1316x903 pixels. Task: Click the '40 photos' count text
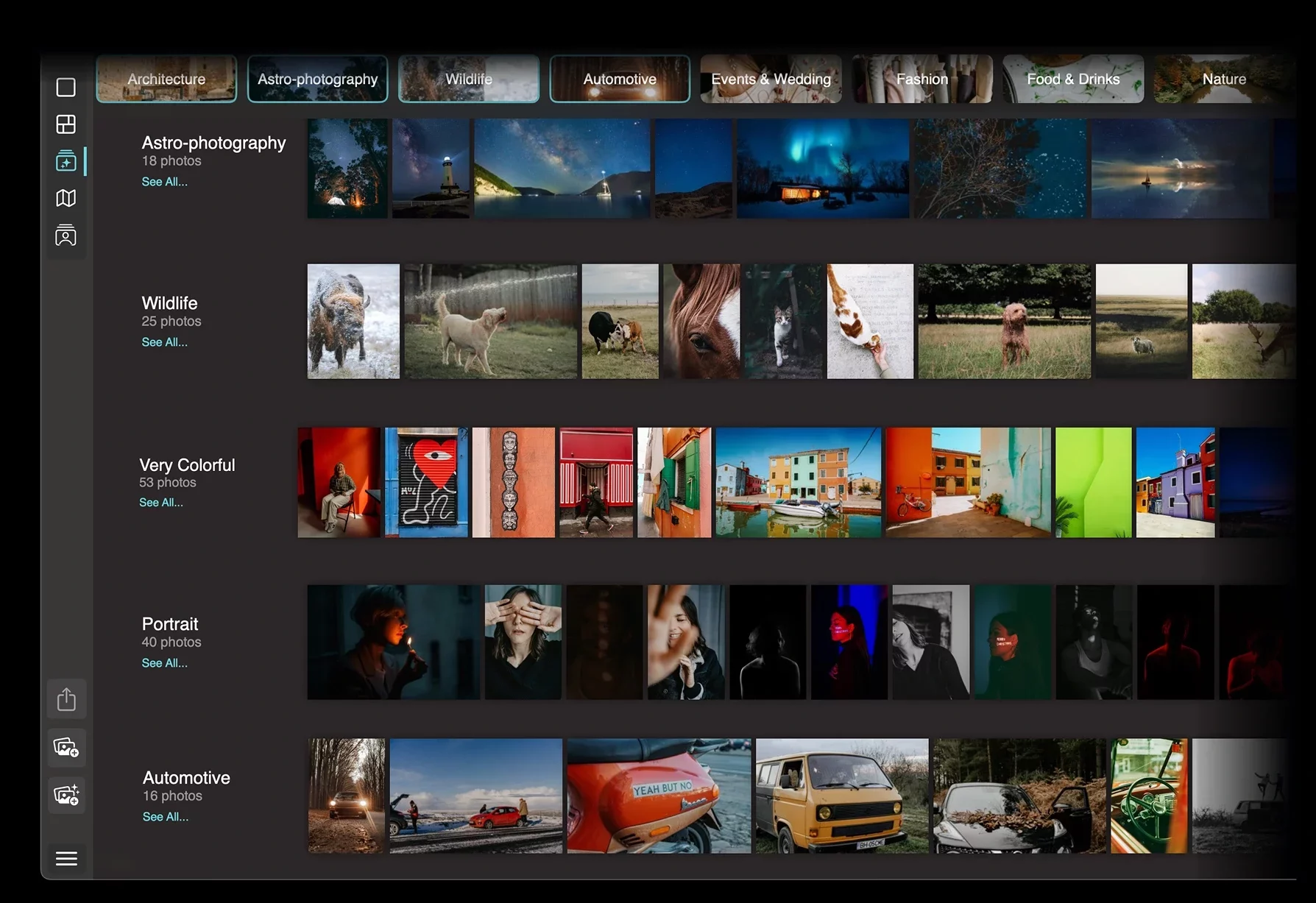click(x=171, y=642)
